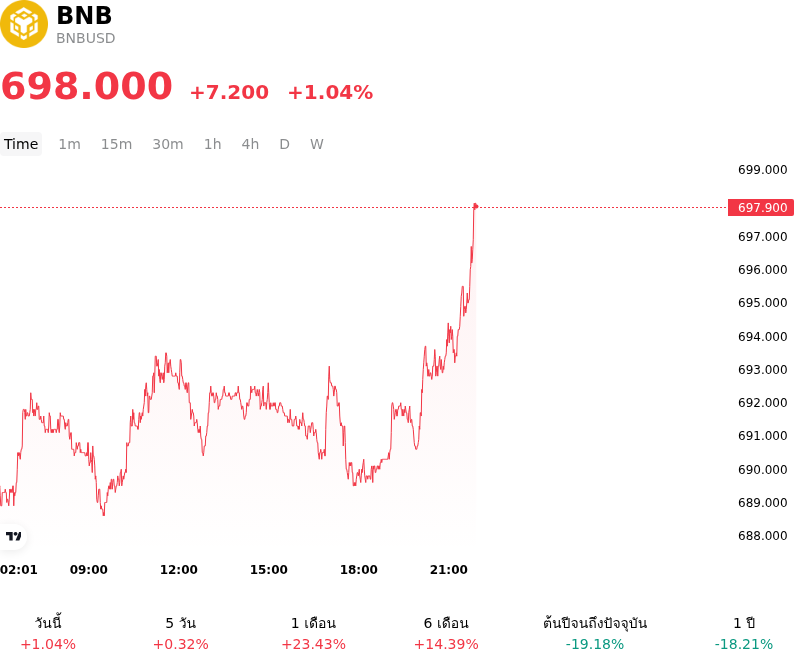Choose the 1 เดือน performance period

pyautogui.click(x=313, y=633)
